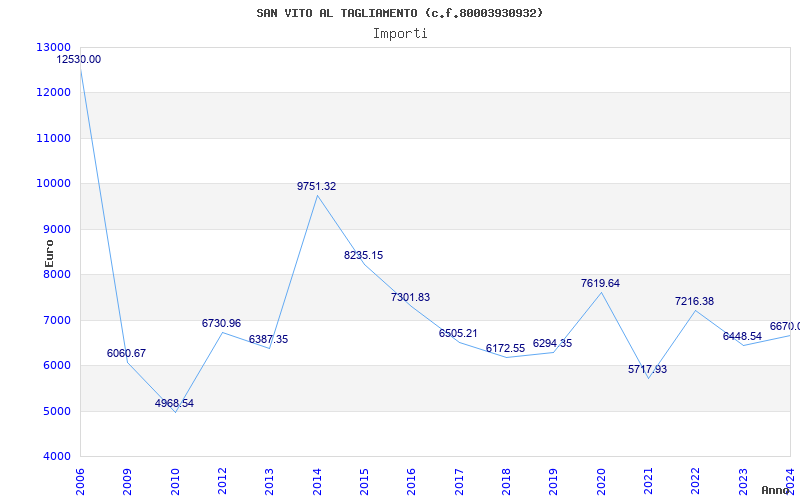Click the 2010 x-axis year label

coord(175,482)
